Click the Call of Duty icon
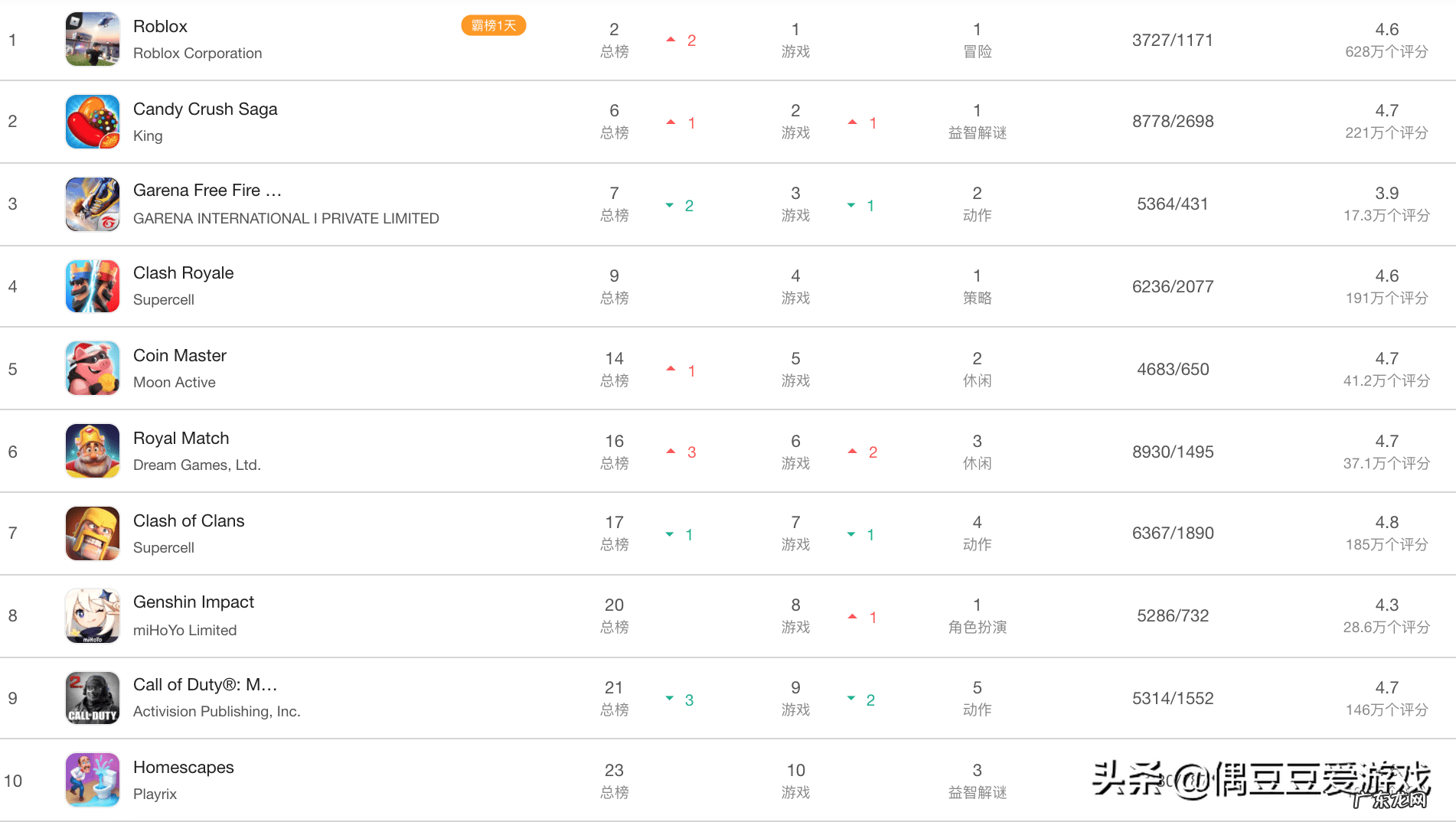The width and height of the screenshot is (1456, 822). point(93,698)
